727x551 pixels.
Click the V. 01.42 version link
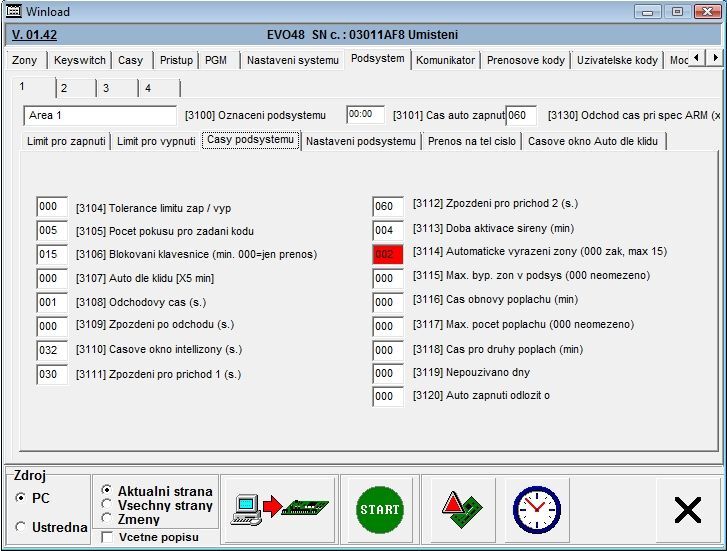click(34, 35)
